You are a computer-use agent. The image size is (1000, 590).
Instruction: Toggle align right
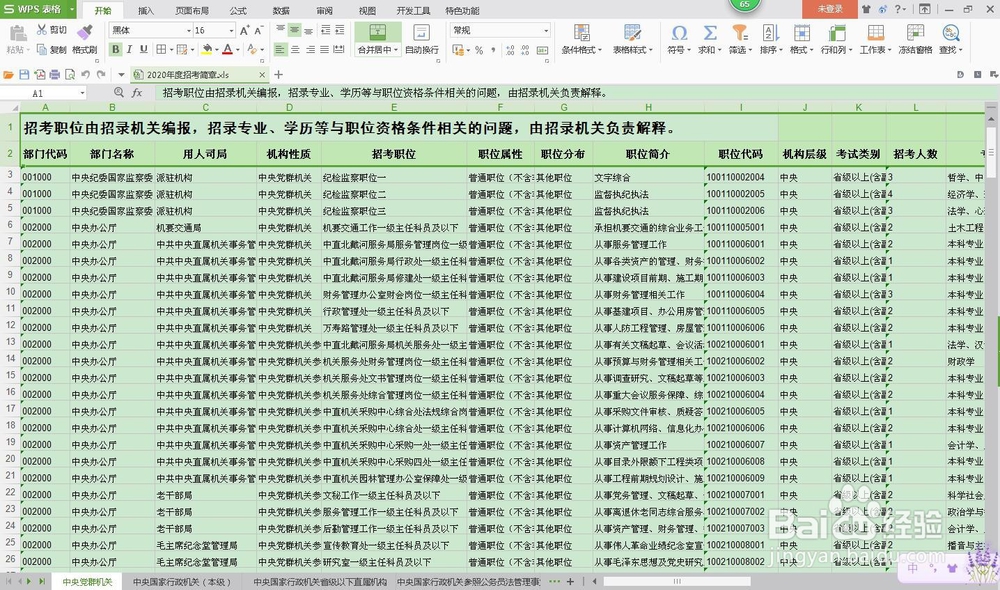coord(310,49)
